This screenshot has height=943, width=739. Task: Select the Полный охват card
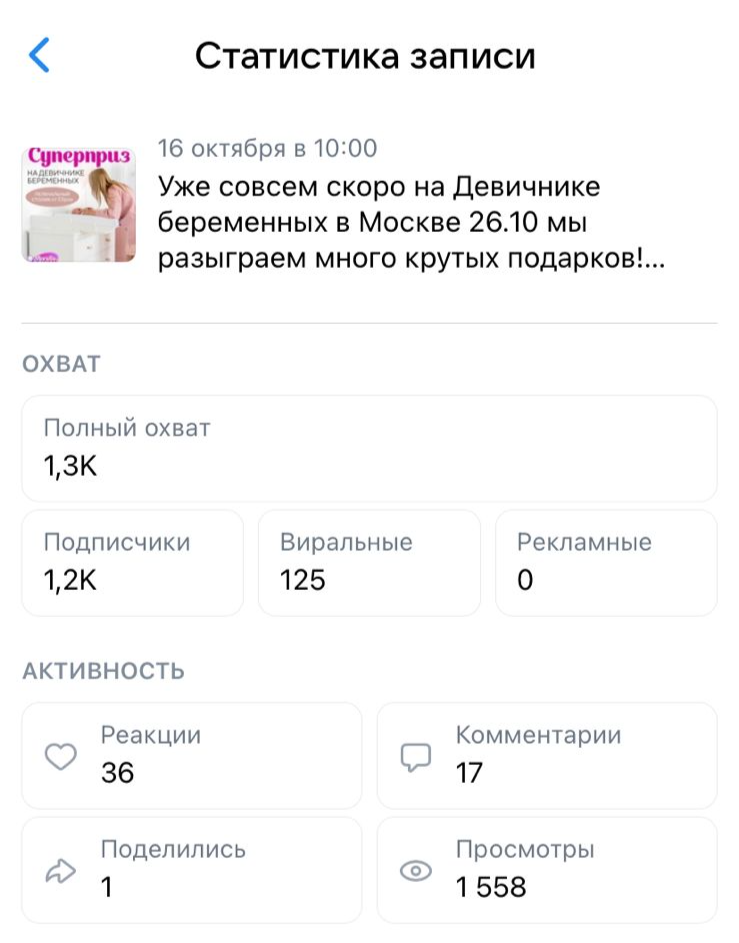pyautogui.click(x=369, y=449)
